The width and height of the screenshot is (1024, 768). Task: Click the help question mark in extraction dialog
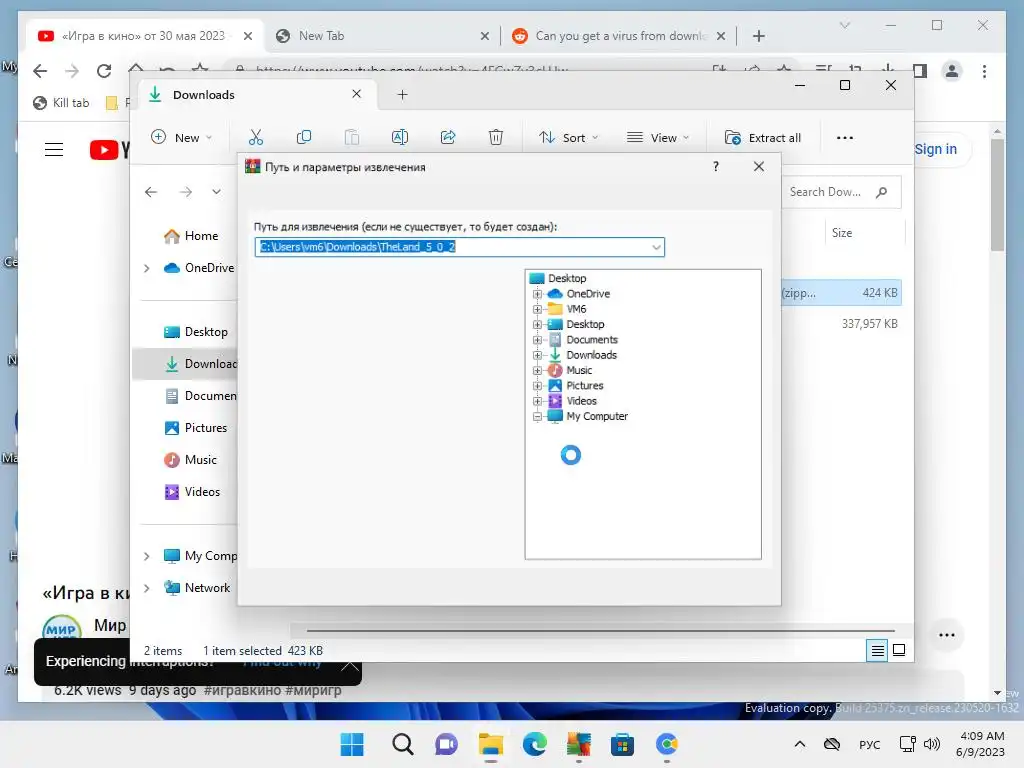716,167
